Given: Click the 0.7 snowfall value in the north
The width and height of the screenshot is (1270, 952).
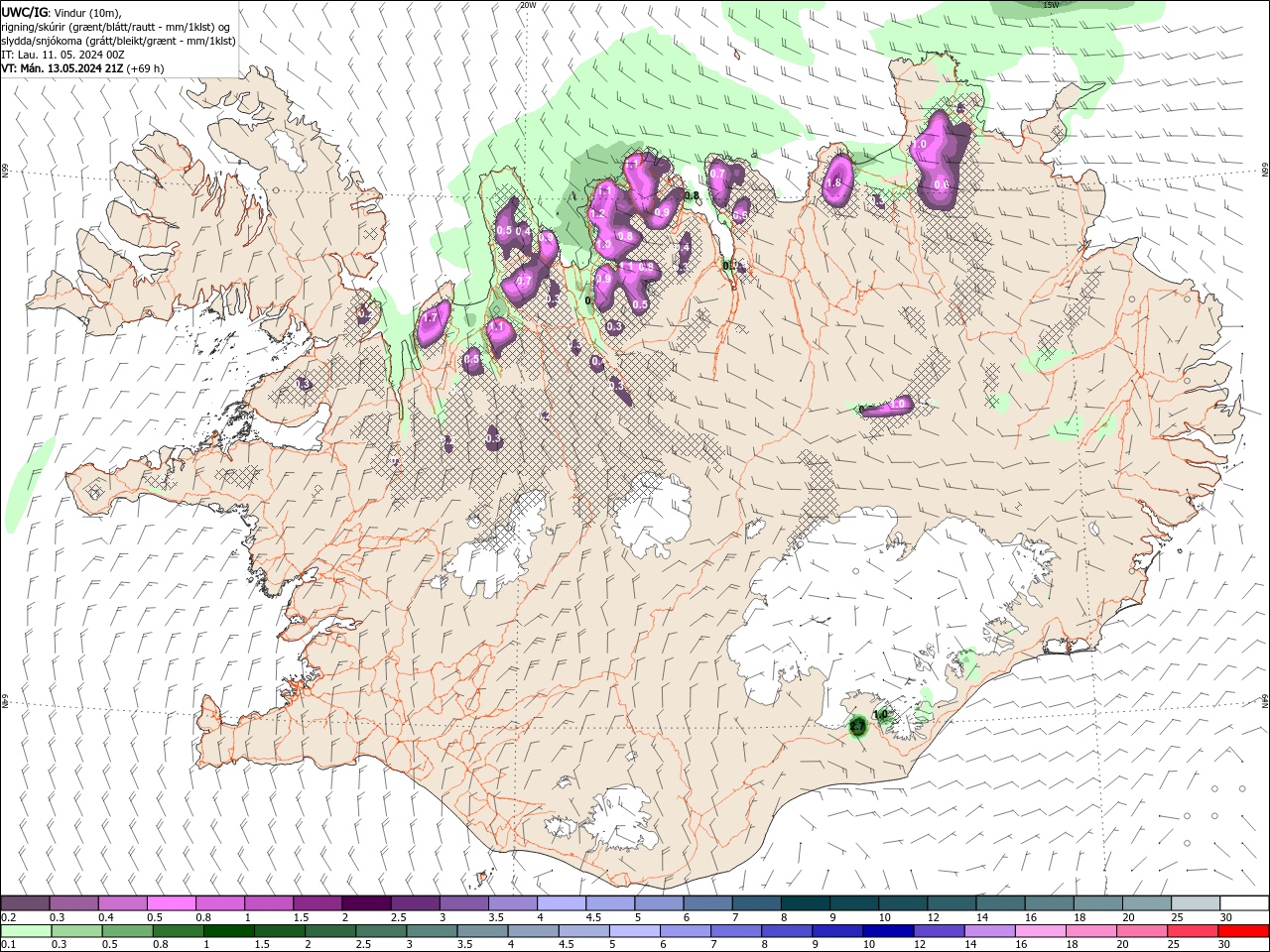Looking at the screenshot, I should pyautogui.click(x=718, y=173).
